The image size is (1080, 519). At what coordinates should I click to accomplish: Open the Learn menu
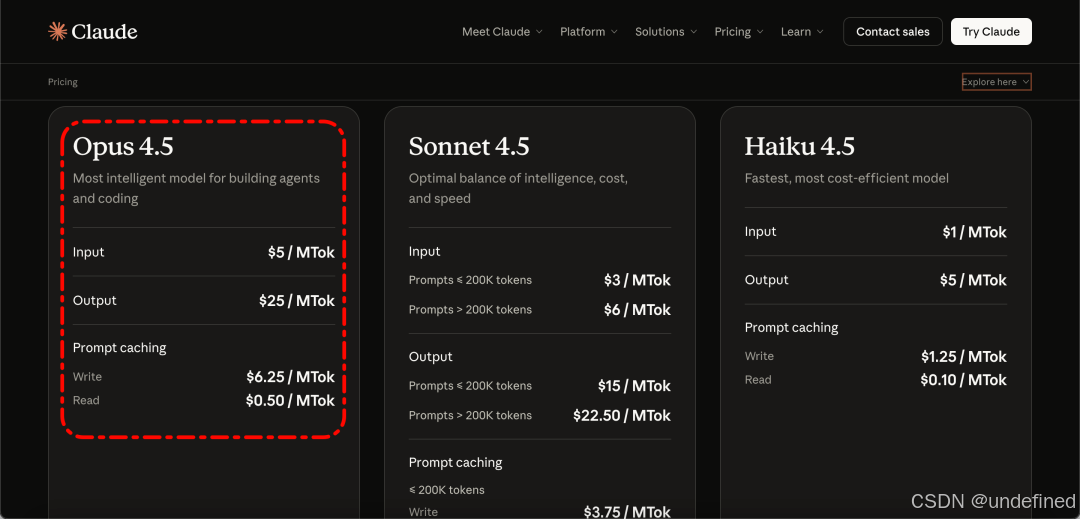point(802,32)
